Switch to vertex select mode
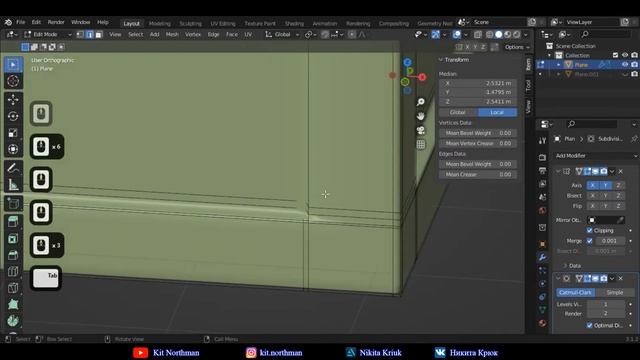 (80, 35)
